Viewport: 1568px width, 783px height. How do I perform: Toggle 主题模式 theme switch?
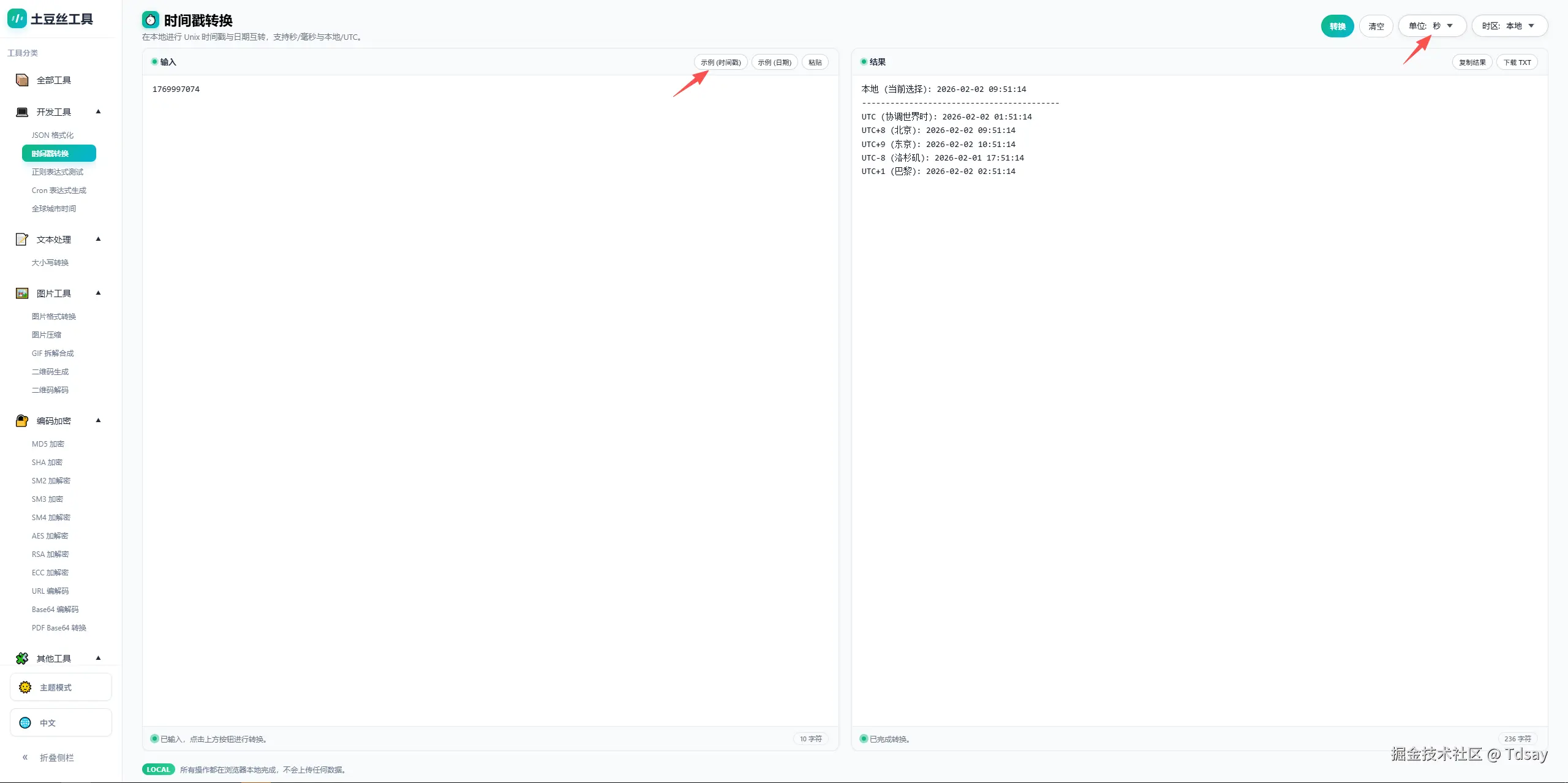(x=61, y=687)
